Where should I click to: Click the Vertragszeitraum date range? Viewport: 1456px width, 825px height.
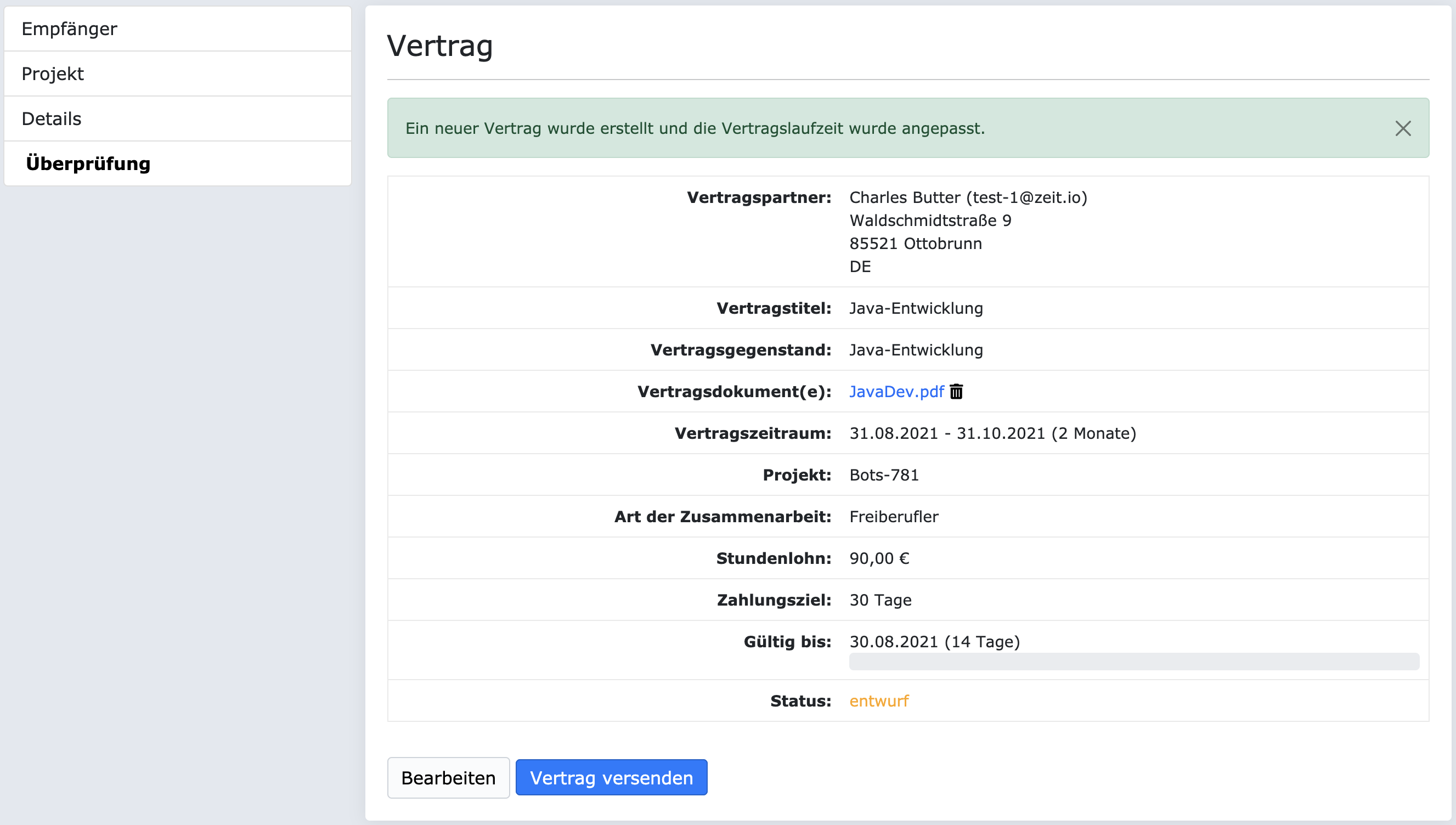pos(992,433)
